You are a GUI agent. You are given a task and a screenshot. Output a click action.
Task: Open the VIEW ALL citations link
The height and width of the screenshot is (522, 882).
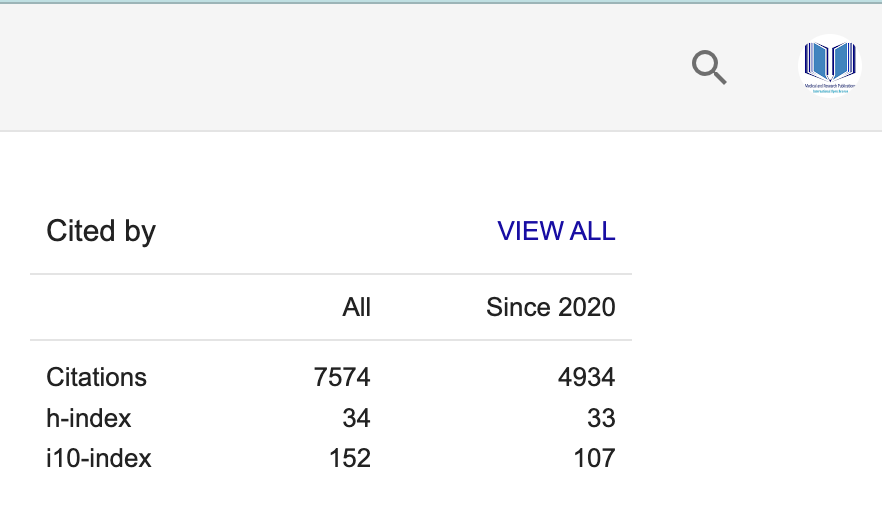pyautogui.click(x=556, y=231)
